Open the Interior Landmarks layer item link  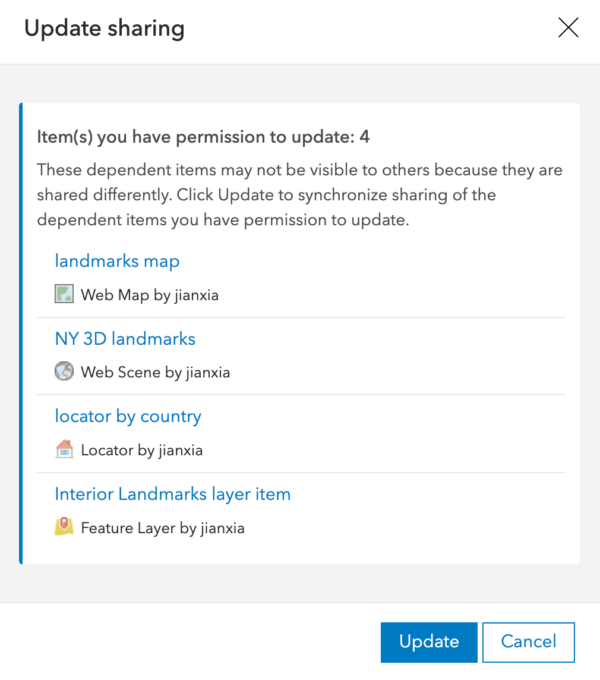pos(173,494)
